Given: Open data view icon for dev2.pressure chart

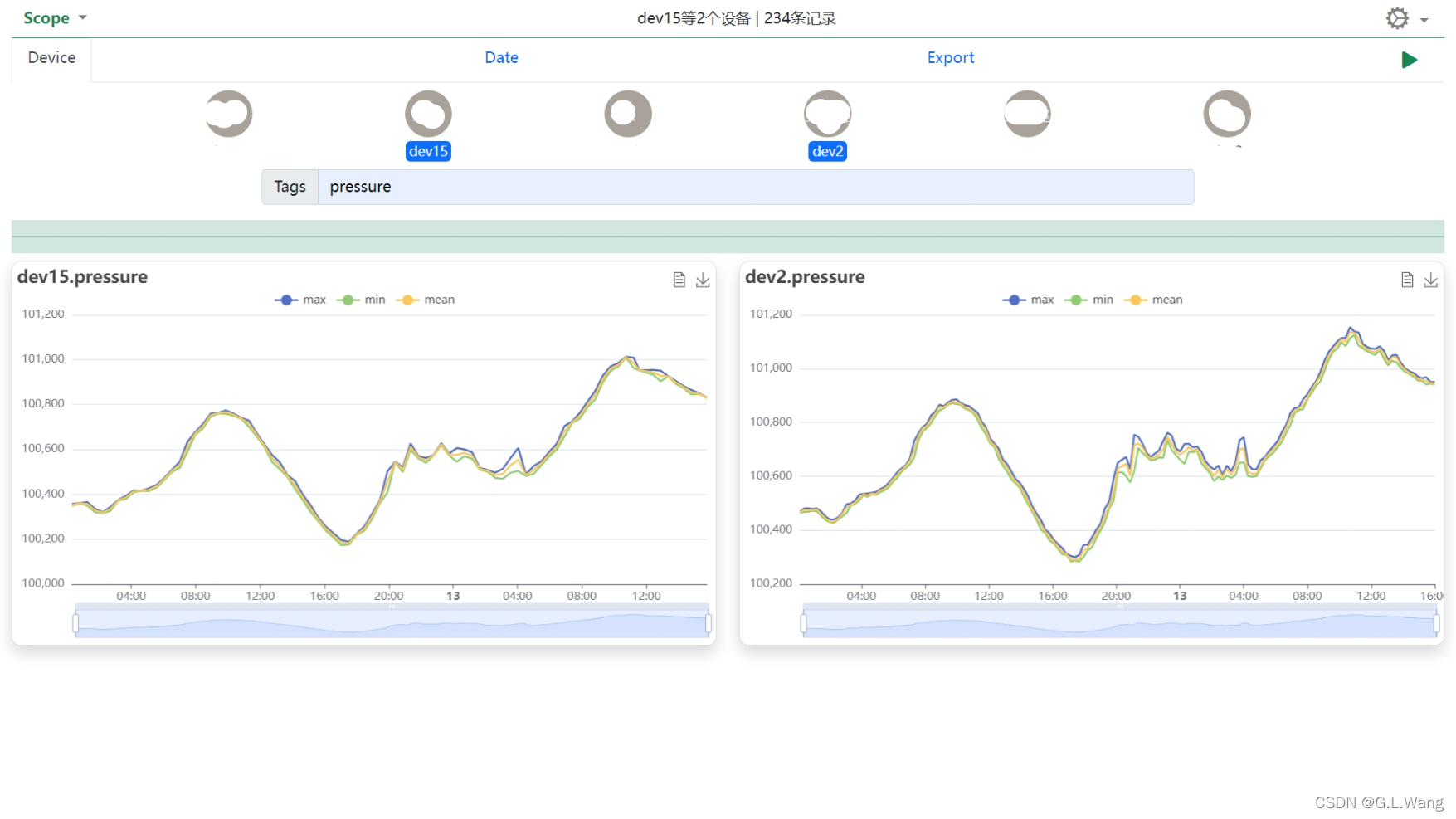Looking at the screenshot, I should point(1407,280).
